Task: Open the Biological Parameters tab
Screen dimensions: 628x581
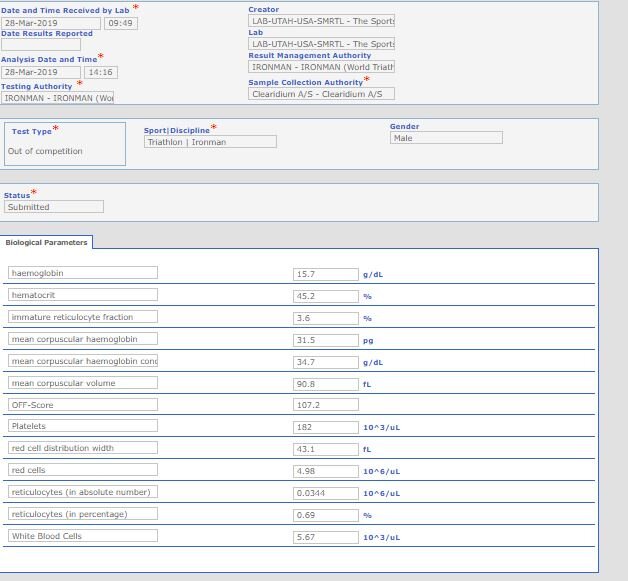Action: 46,242
